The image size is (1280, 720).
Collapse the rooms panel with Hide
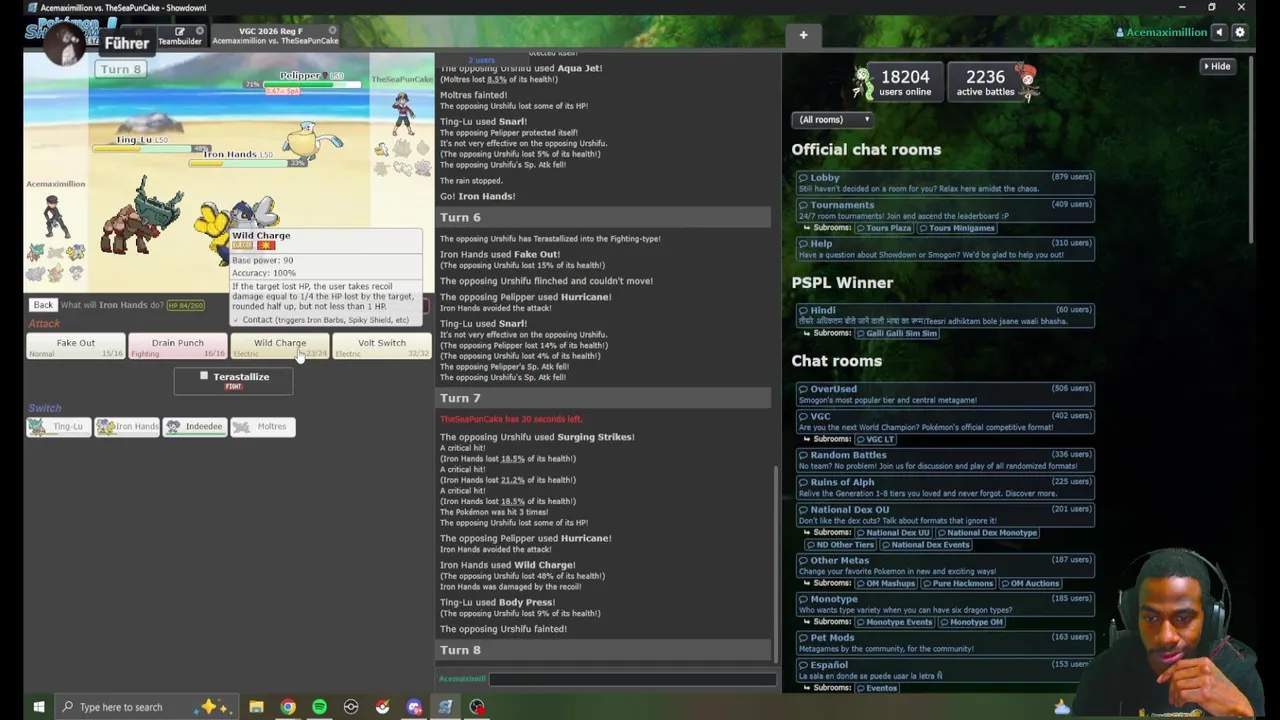pos(1218,66)
